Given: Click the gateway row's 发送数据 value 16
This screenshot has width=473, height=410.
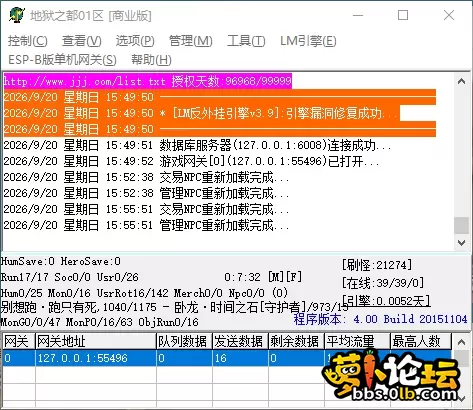Looking at the screenshot, I should pyautogui.click(x=240, y=358).
